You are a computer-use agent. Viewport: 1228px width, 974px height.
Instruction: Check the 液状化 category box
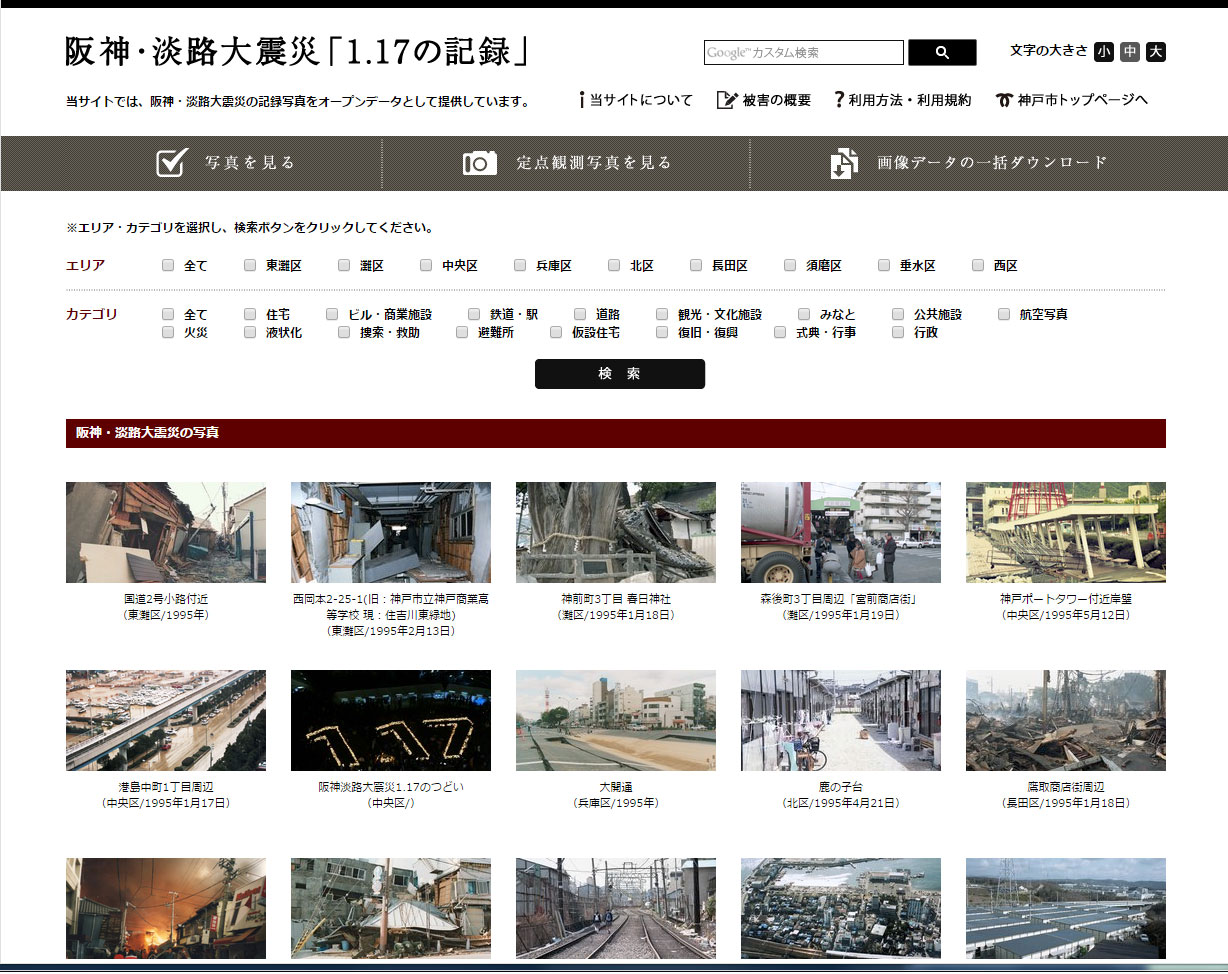point(249,331)
